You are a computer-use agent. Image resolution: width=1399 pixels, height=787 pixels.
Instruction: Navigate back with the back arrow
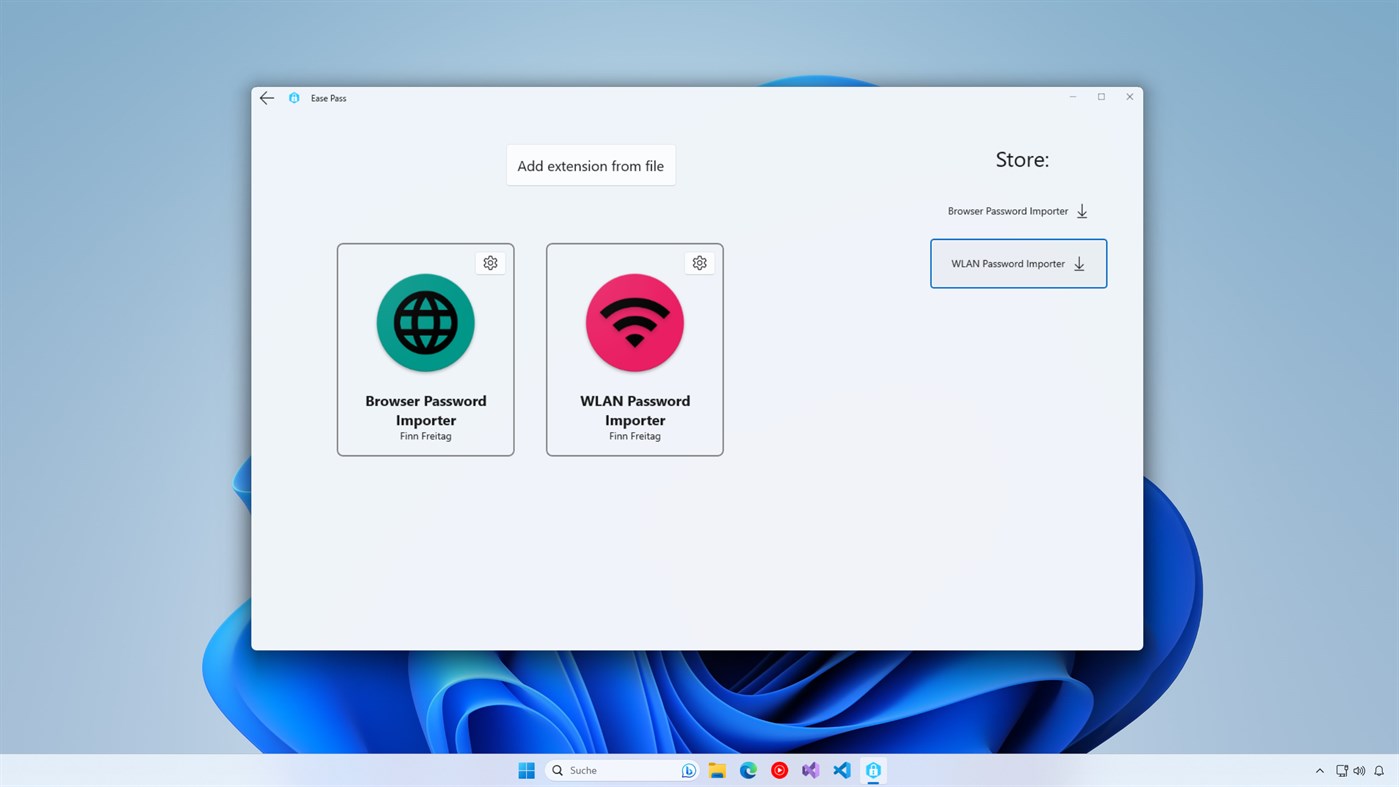[266, 97]
